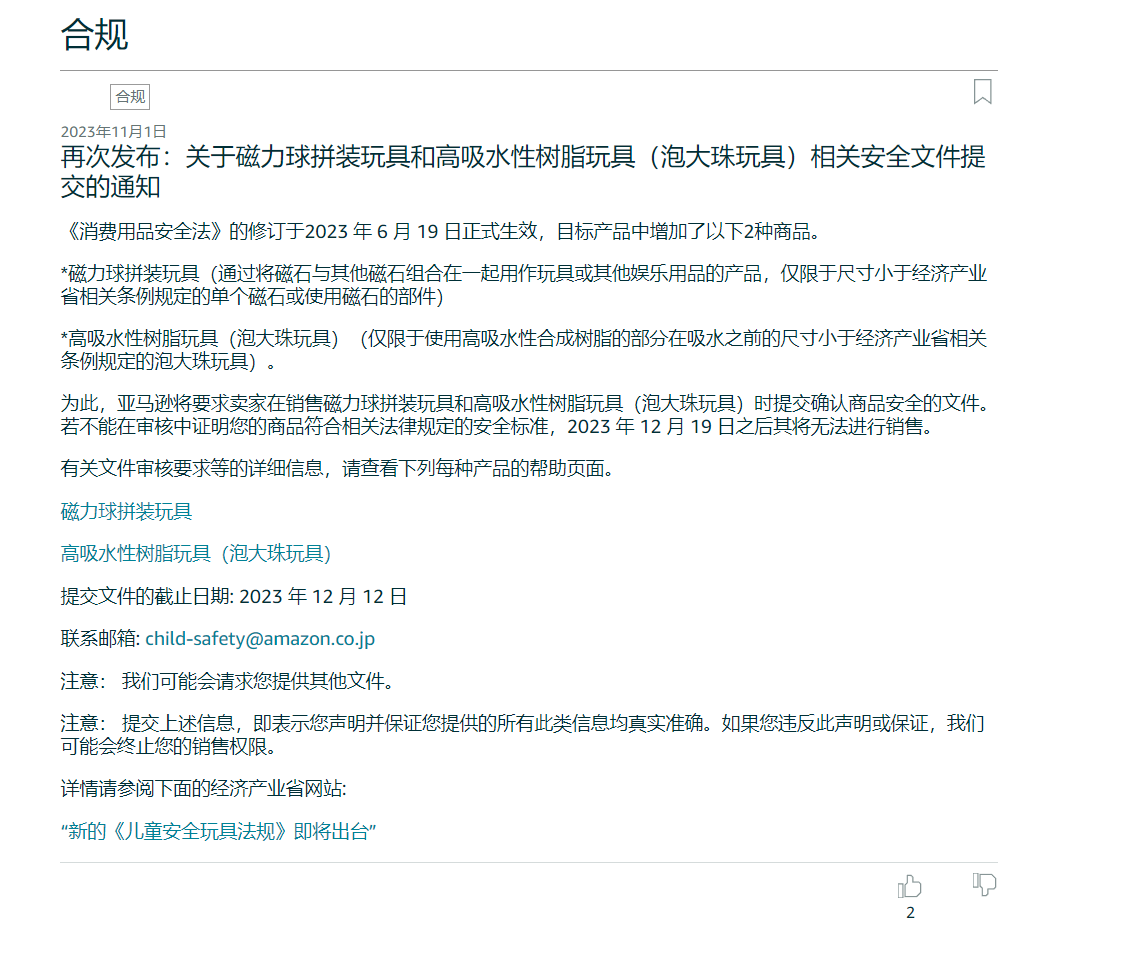Click the note 我们可能会请求您提供其他文件
The height and width of the screenshot is (956, 1133).
[x=227, y=682]
